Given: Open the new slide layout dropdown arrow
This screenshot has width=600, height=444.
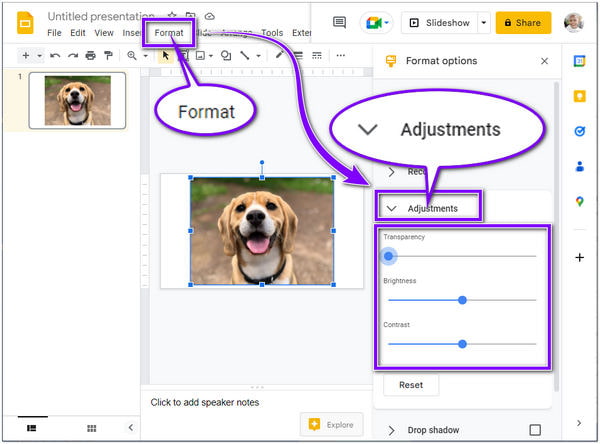Looking at the screenshot, I should tap(39, 56).
